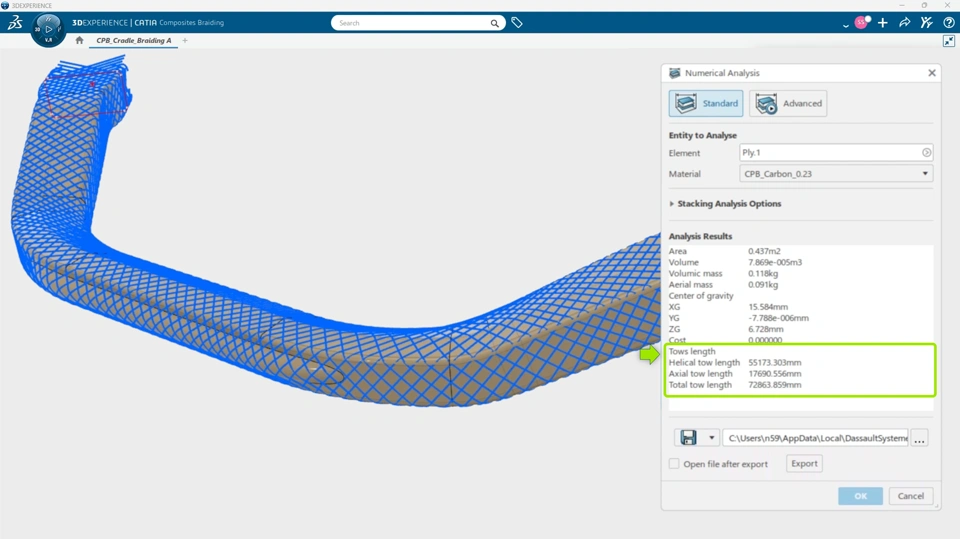Select Axial tow length 17690.556mm
The image size is (960, 539).
(774, 374)
